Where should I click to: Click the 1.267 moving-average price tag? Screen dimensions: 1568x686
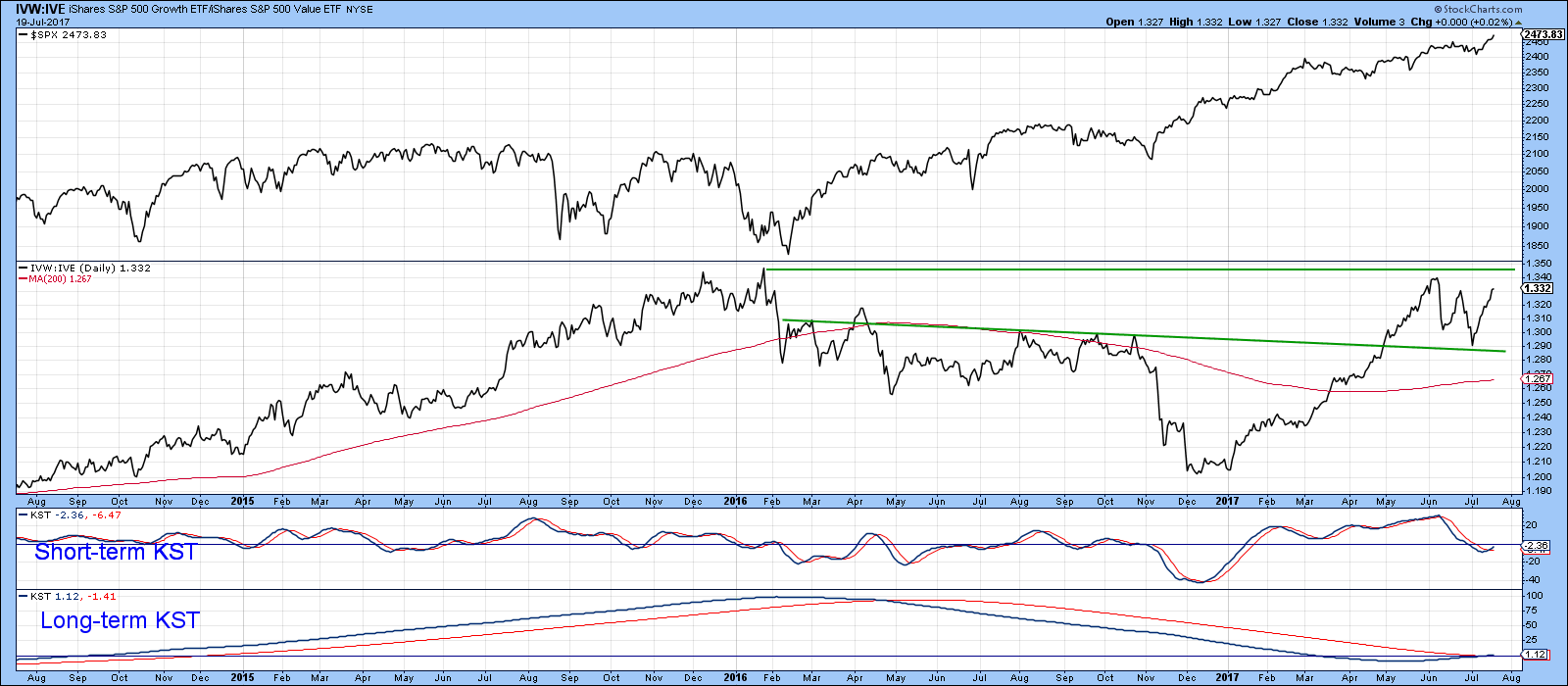tap(1539, 379)
